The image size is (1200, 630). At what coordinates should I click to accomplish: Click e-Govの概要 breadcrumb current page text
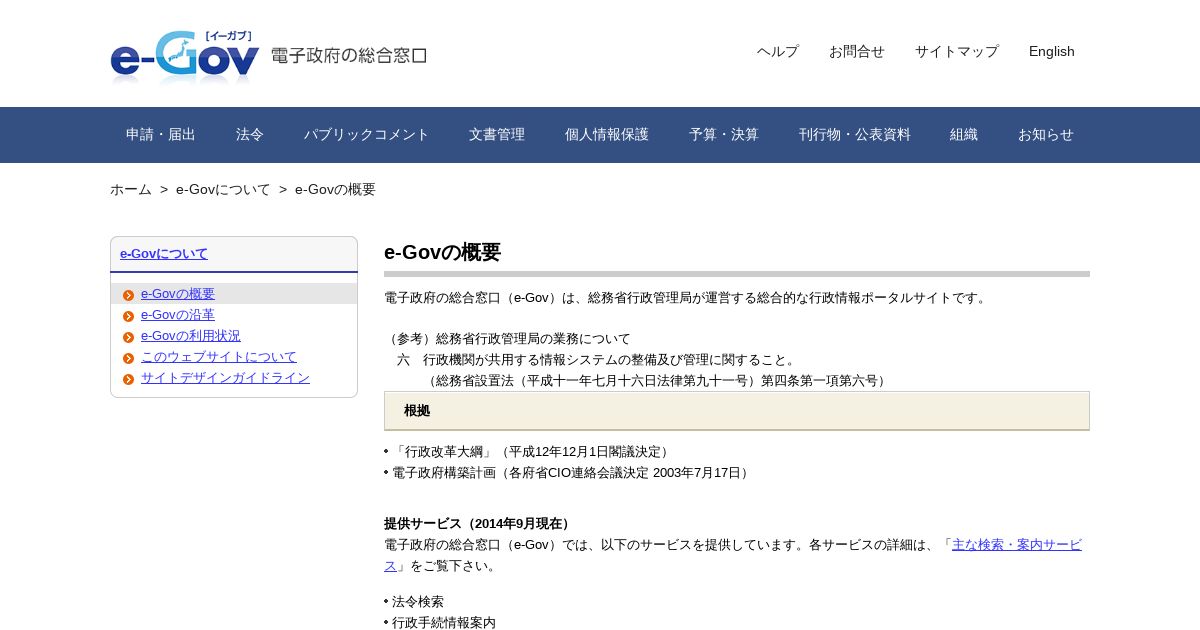pyautogui.click(x=335, y=189)
